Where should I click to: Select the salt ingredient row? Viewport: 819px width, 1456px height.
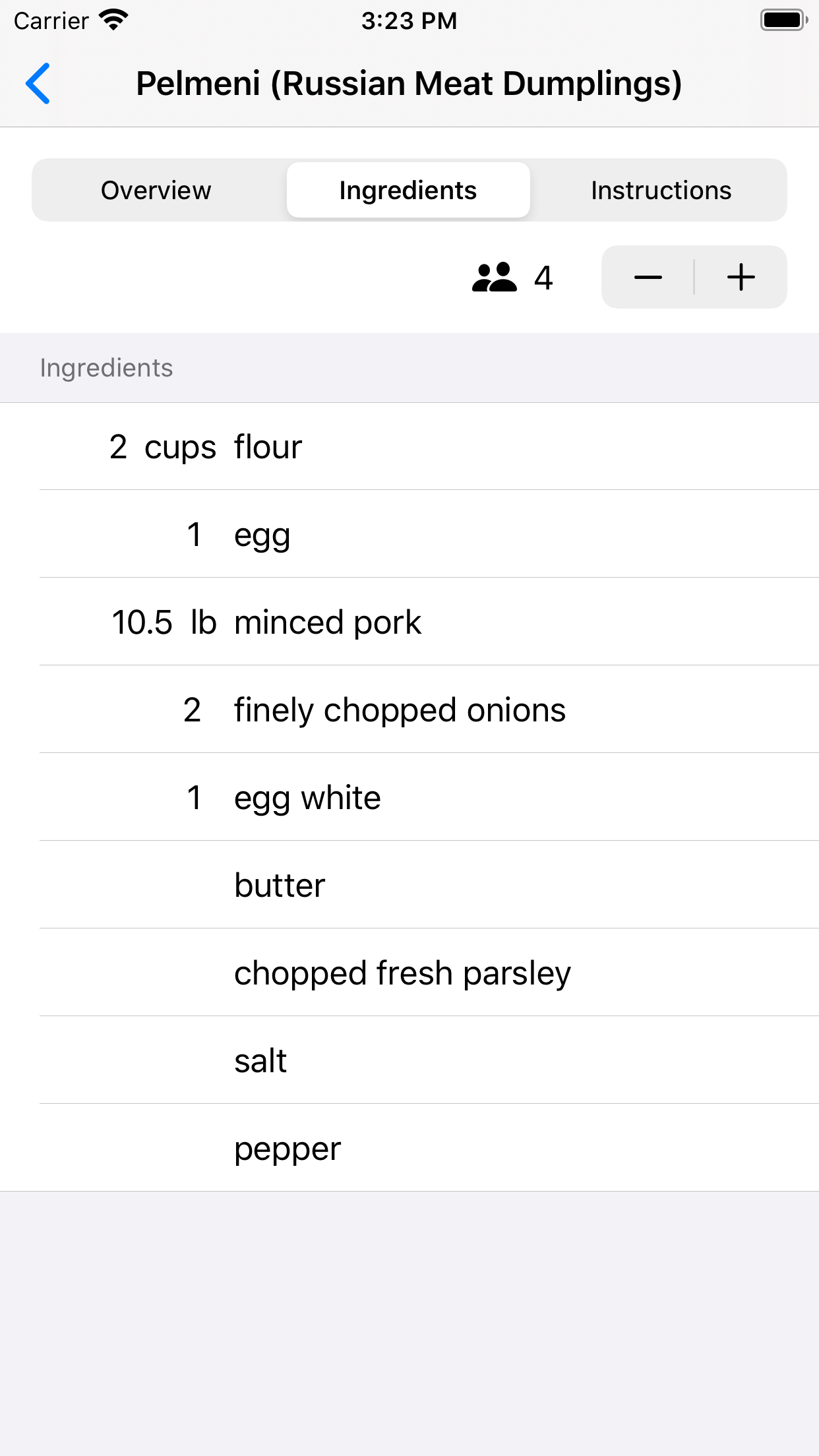point(409,1060)
